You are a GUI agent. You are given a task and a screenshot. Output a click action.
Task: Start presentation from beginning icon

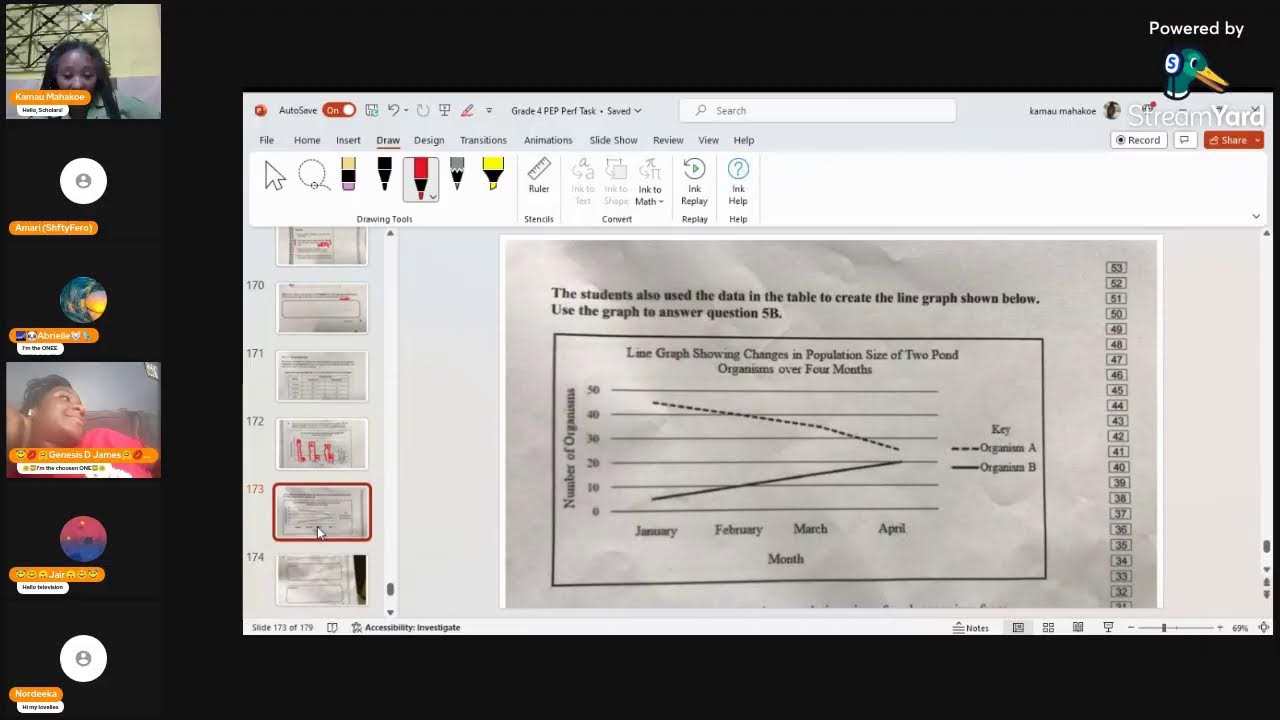[x=444, y=110]
